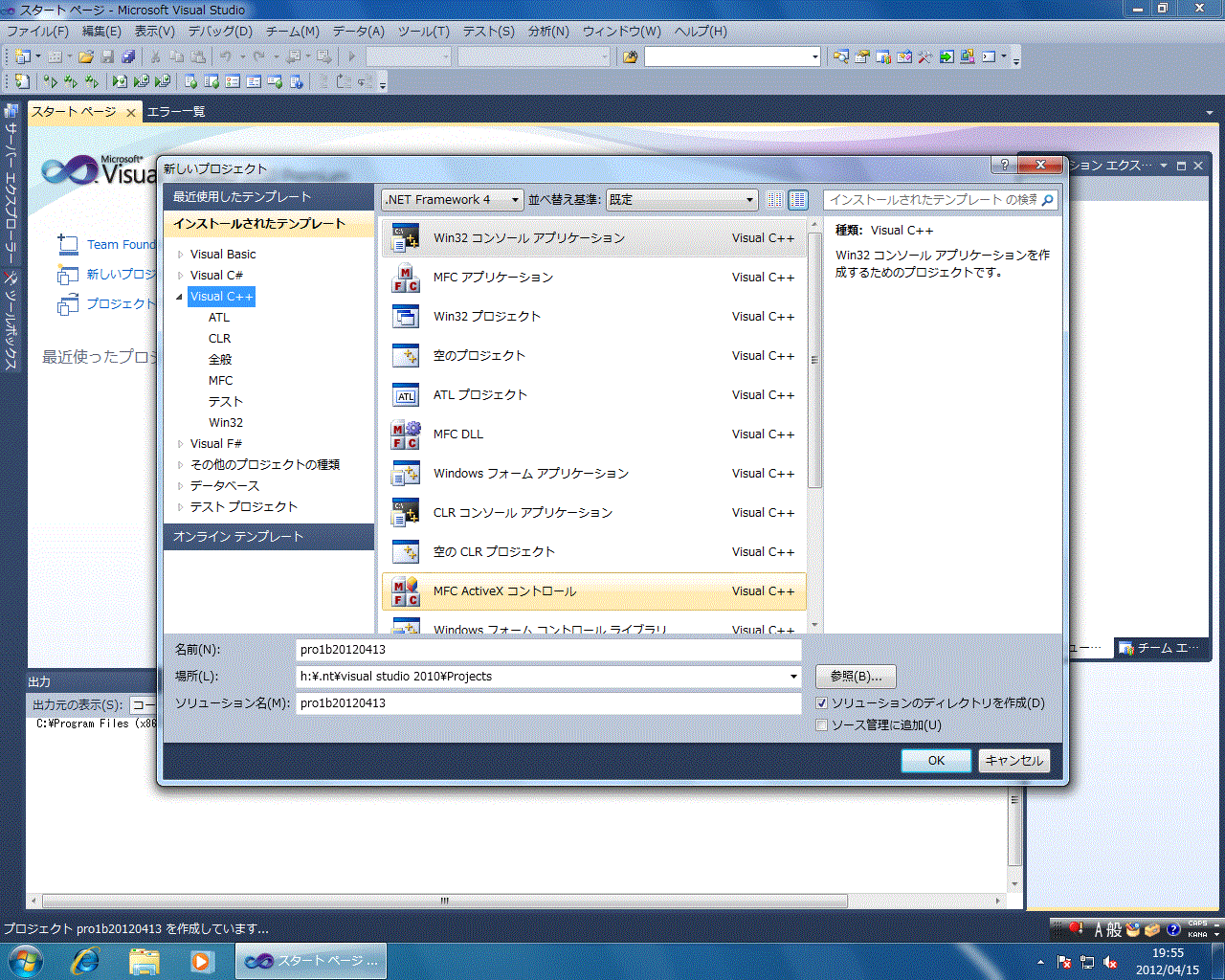1225x980 pixels.
Task: Open the Extension Manager toolbar icon
Action: click(968, 56)
